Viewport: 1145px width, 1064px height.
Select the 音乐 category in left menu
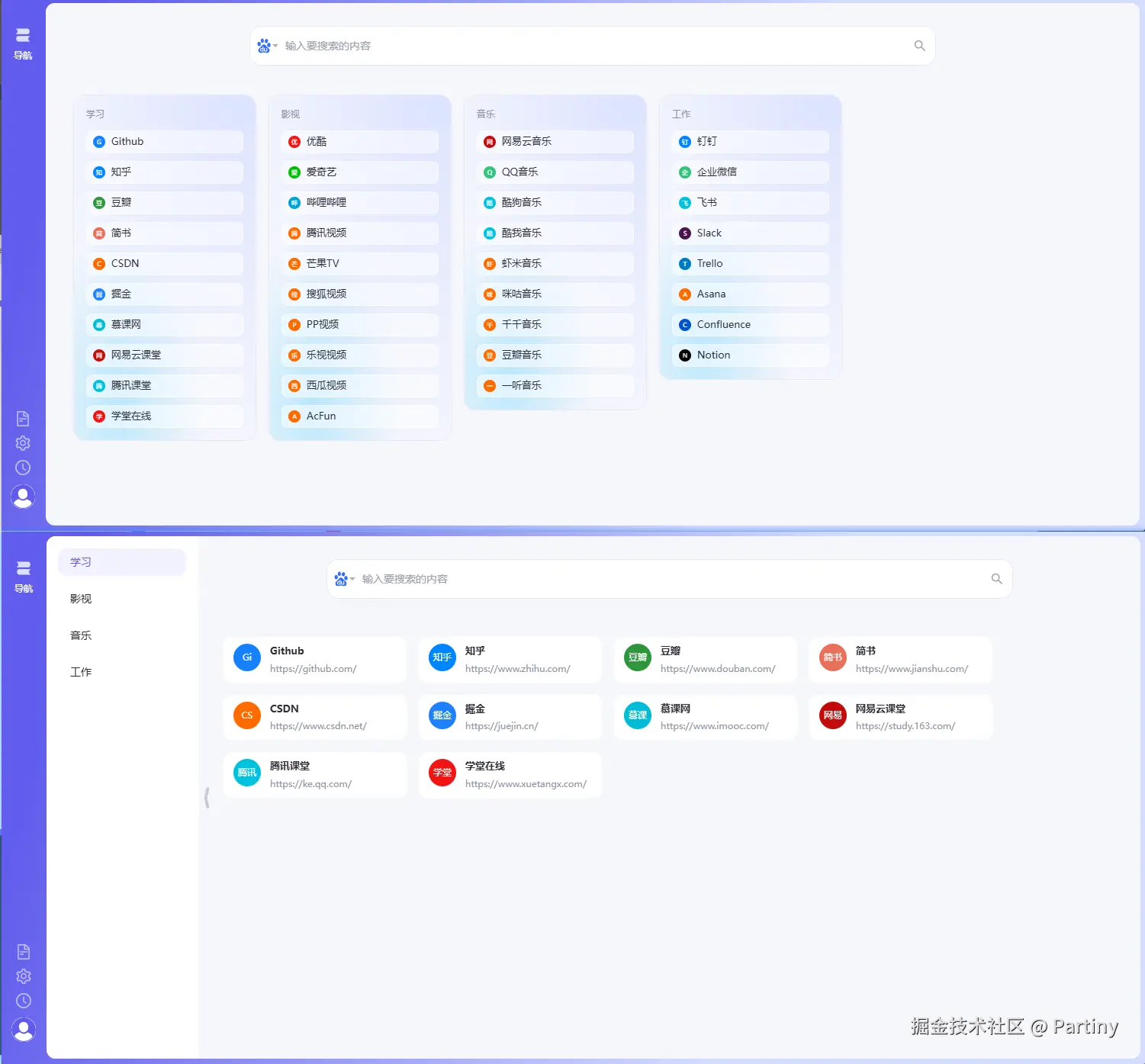[x=122, y=635]
